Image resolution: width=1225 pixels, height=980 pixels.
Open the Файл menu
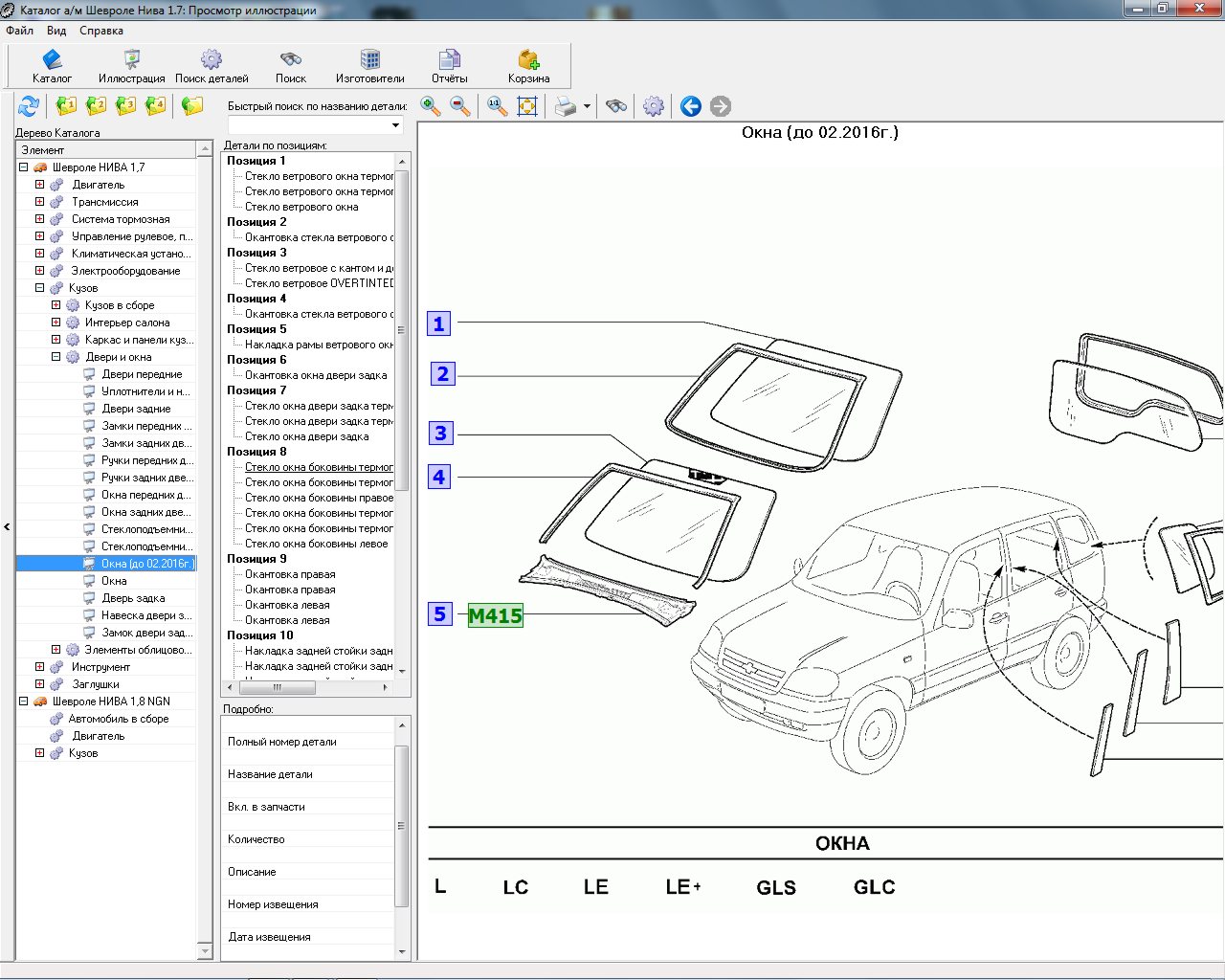pyautogui.click(x=19, y=31)
